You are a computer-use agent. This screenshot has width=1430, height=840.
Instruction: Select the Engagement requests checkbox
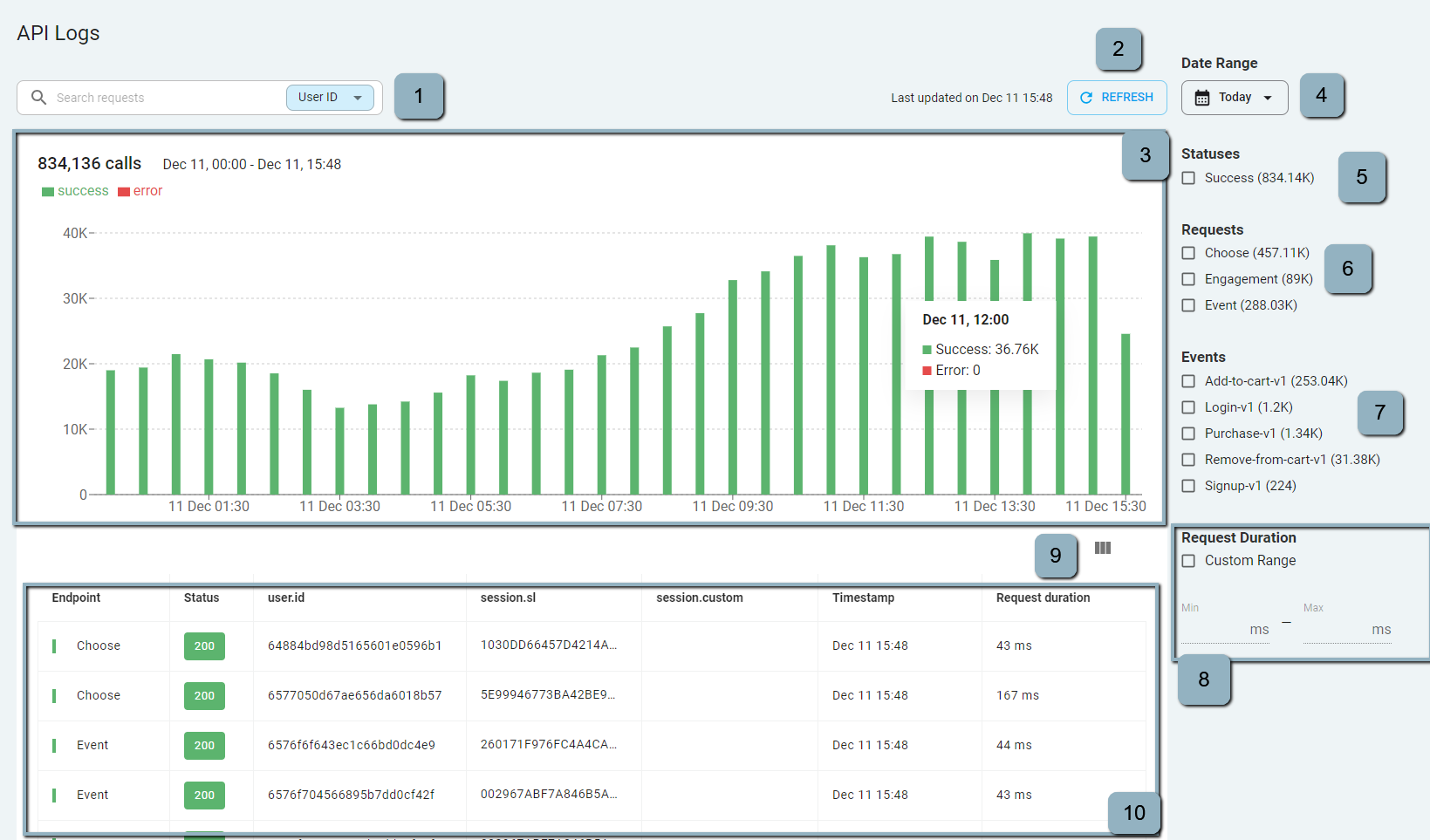point(1188,279)
